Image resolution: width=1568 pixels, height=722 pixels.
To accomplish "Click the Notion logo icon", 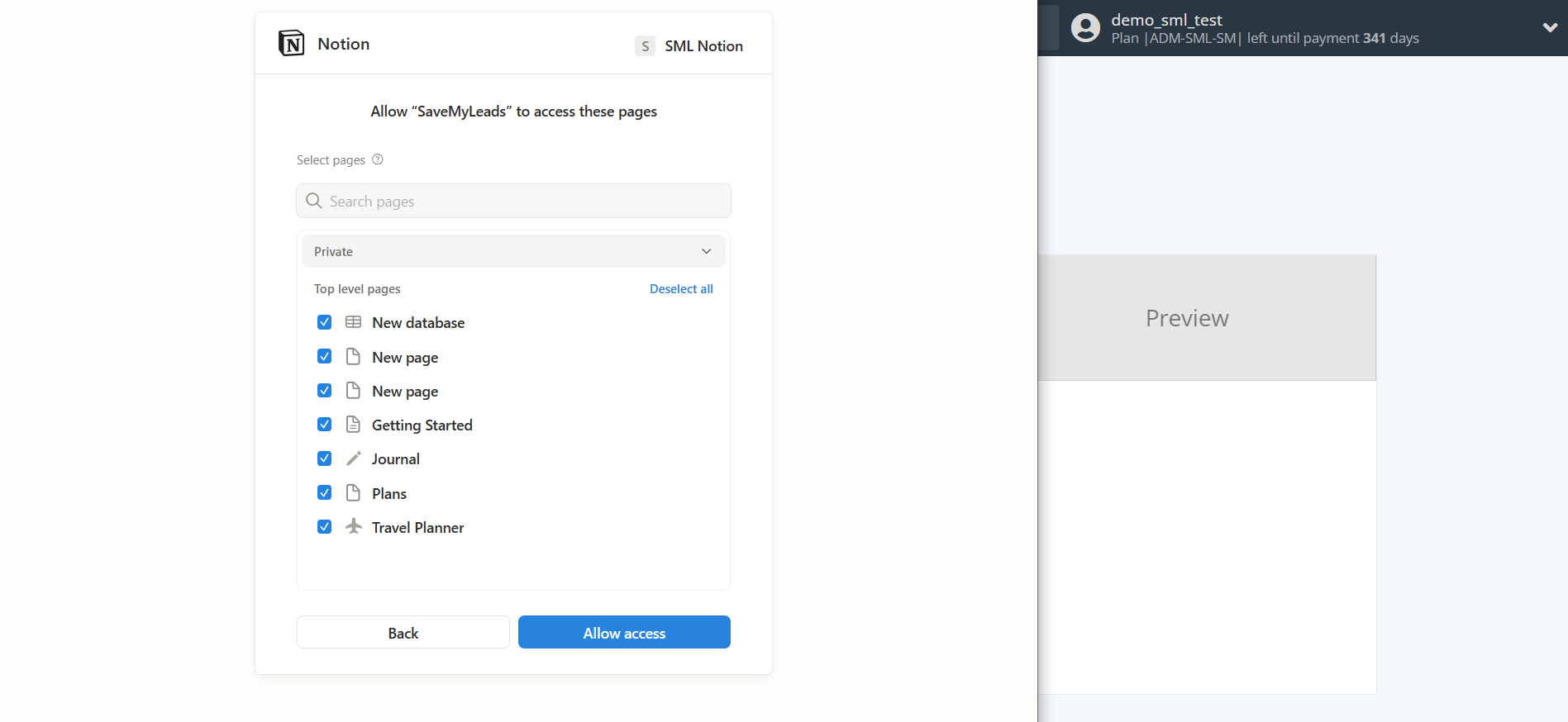I will pyautogui.click(x=291, y=43).
